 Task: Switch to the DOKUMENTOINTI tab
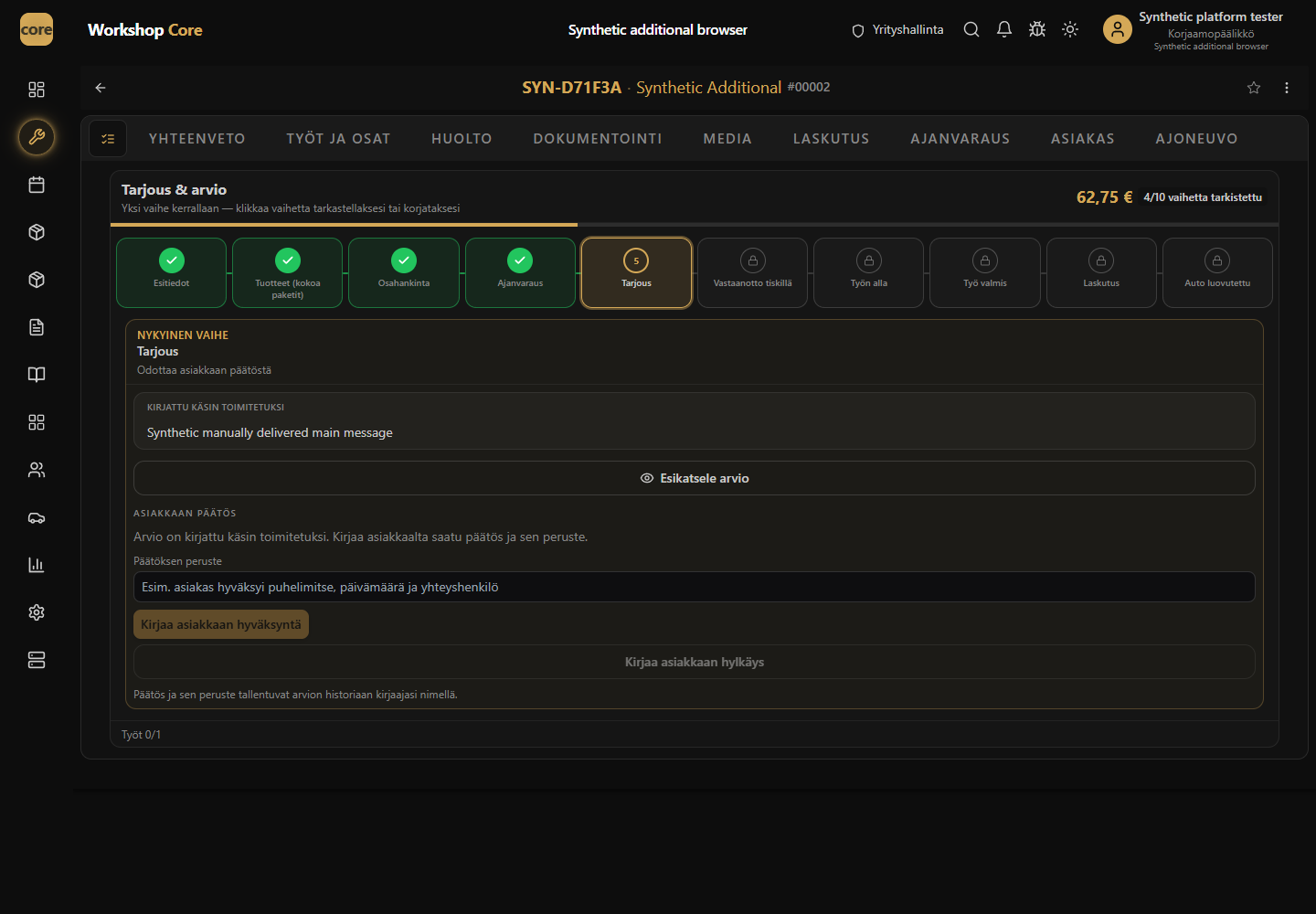coord(598,139)
